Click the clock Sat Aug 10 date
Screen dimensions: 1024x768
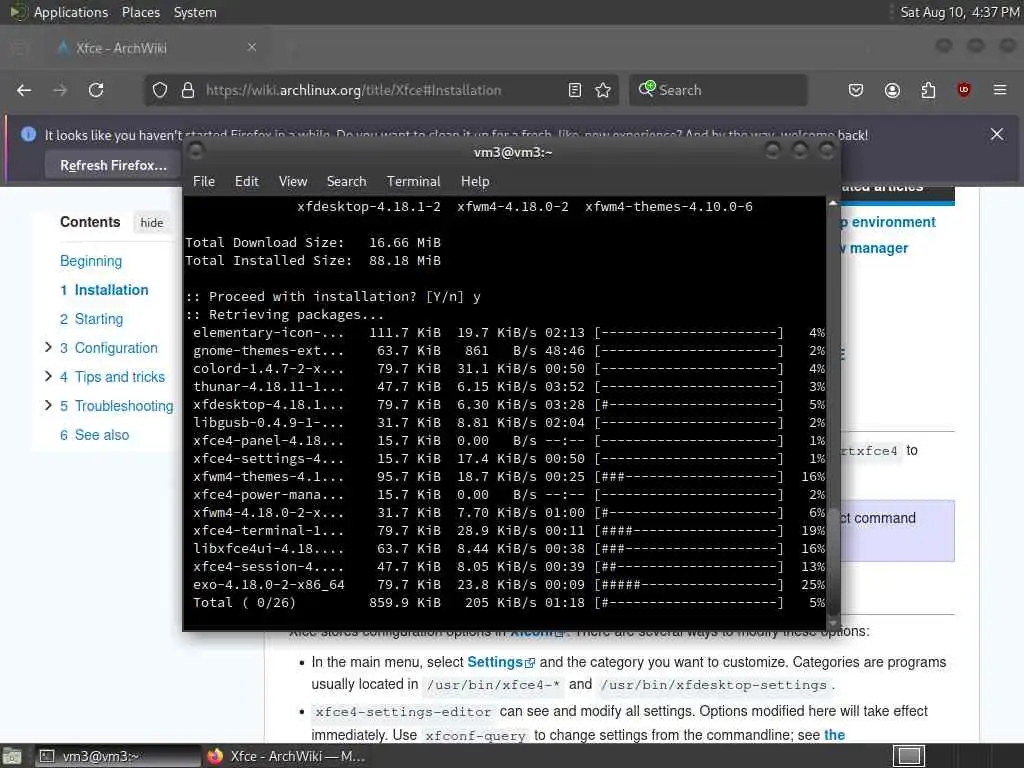click(x=959, y=12)
